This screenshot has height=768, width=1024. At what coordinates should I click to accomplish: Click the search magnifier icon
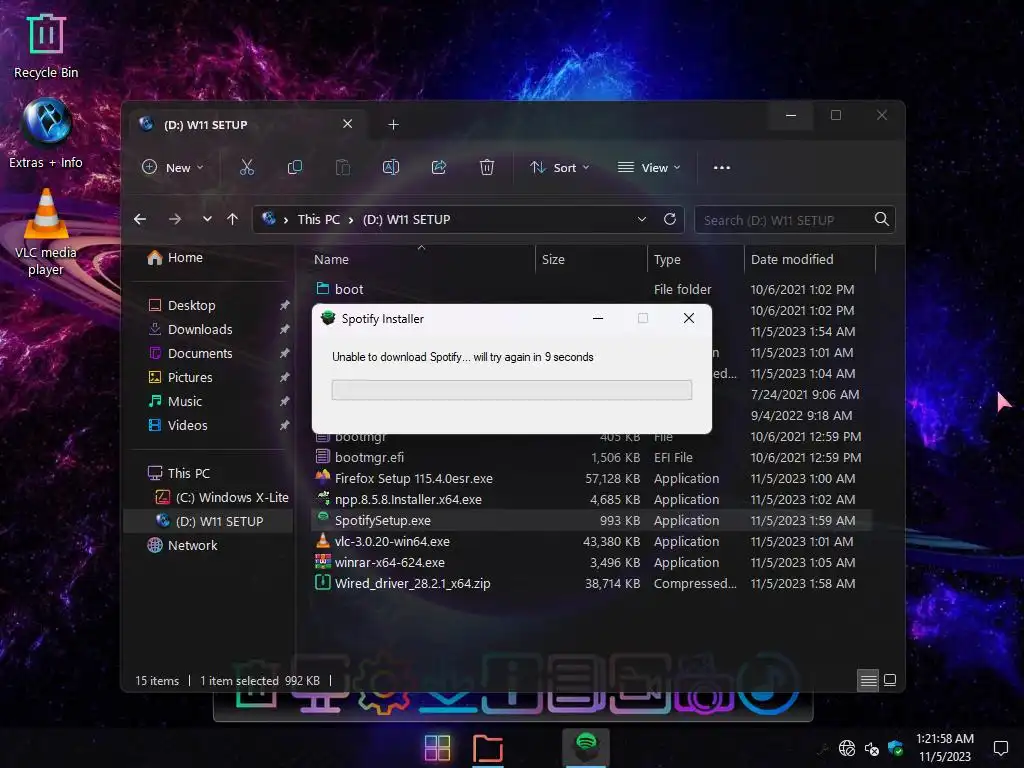[x=882, y=219]
